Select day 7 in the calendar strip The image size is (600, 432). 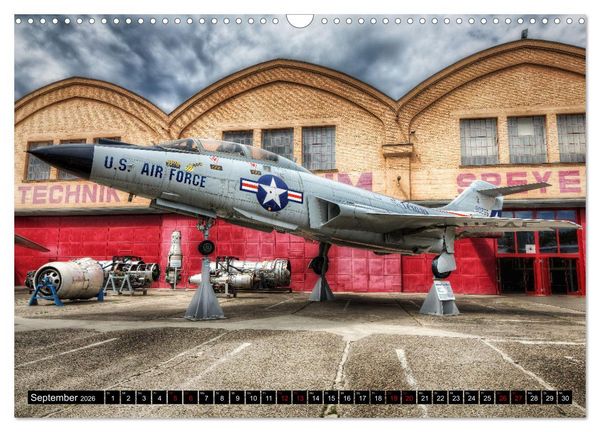coord(206,398)
